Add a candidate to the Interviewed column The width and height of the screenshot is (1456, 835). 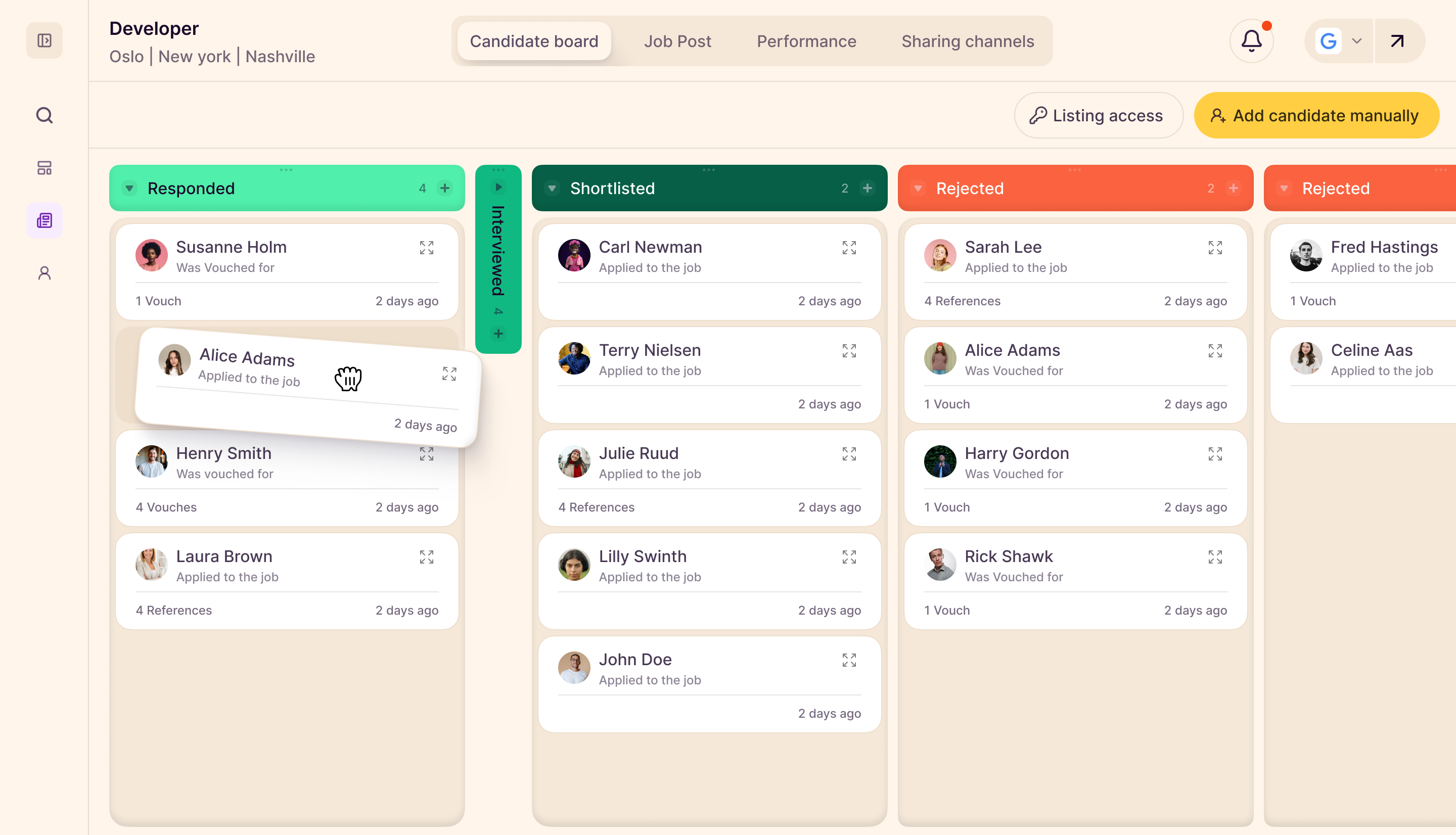pyautogui.click(x=498, y=334)
